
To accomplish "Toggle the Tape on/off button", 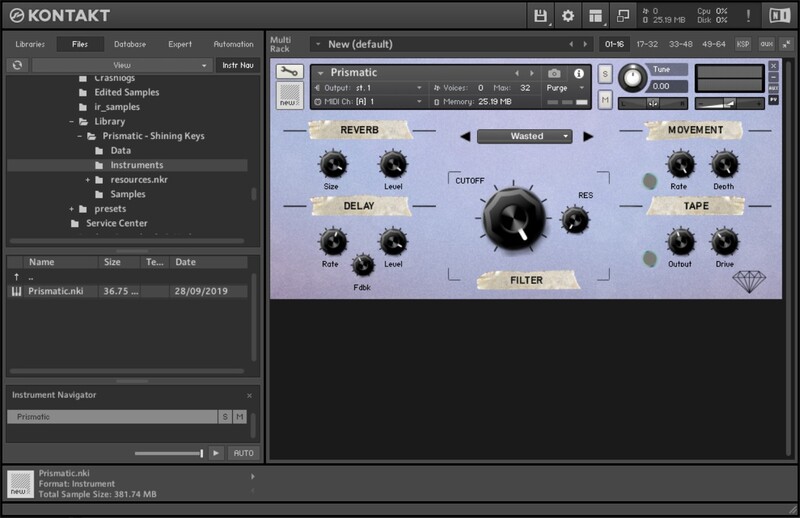I will (649, 259).
